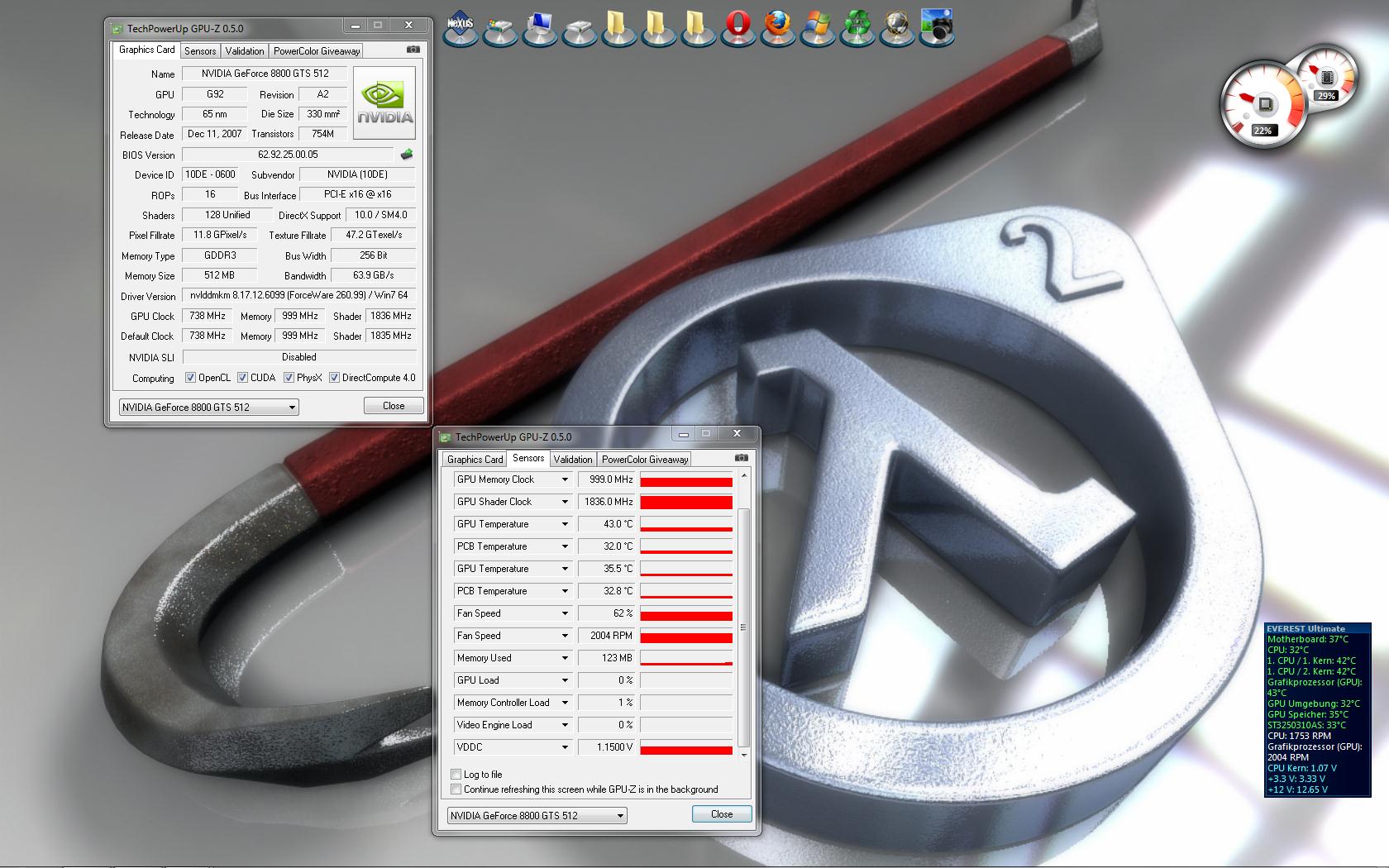Open the GPU Shader Clock sensor dropdown
The height and width of the screenshot is (868, 1389).
(x=565, y=502)
